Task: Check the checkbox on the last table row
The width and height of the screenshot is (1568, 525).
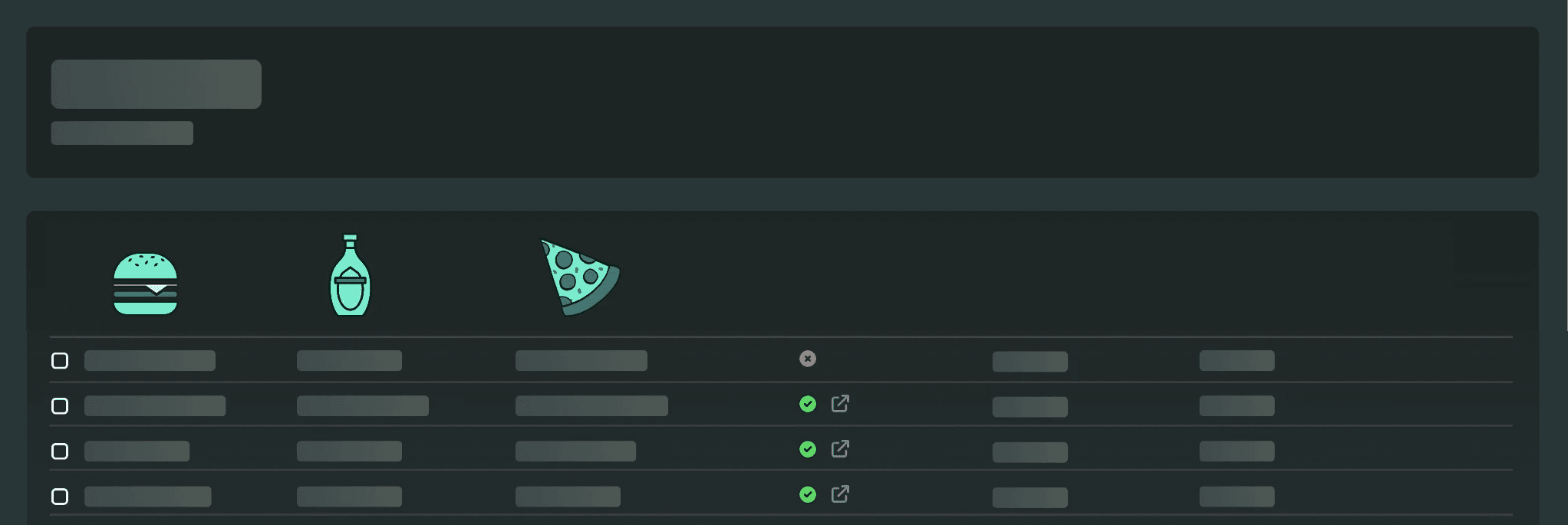Action: tap(59, 496)
